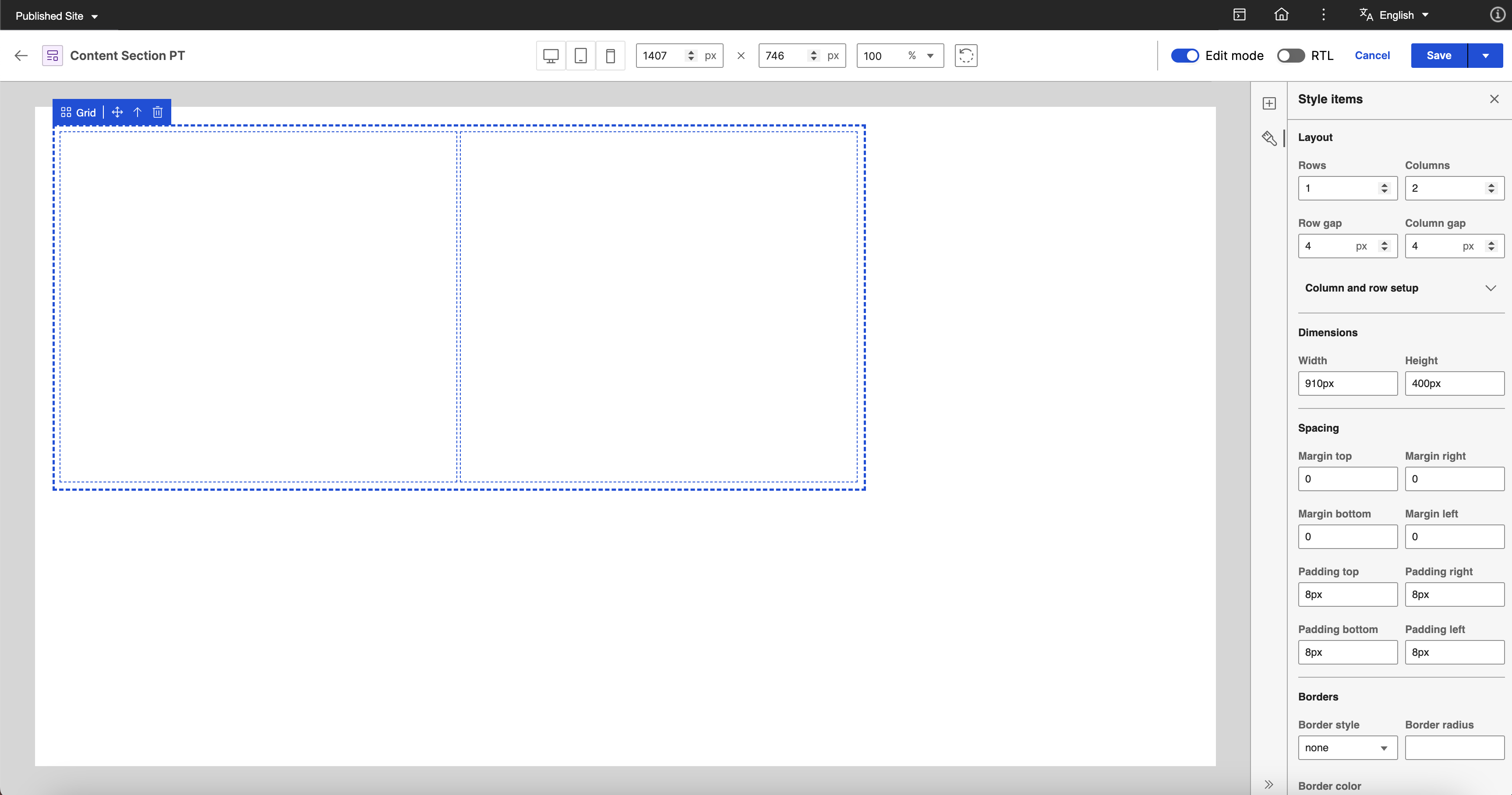Click the Cancel link
The height and width of the screenshot is (795, 1512).
coord(1372,56)
